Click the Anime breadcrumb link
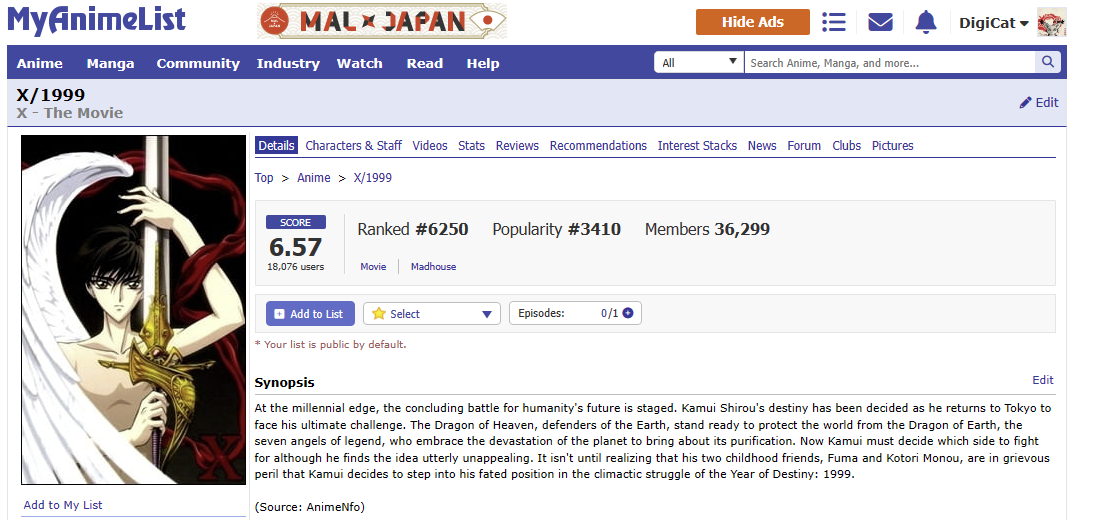 pos(313,178)
